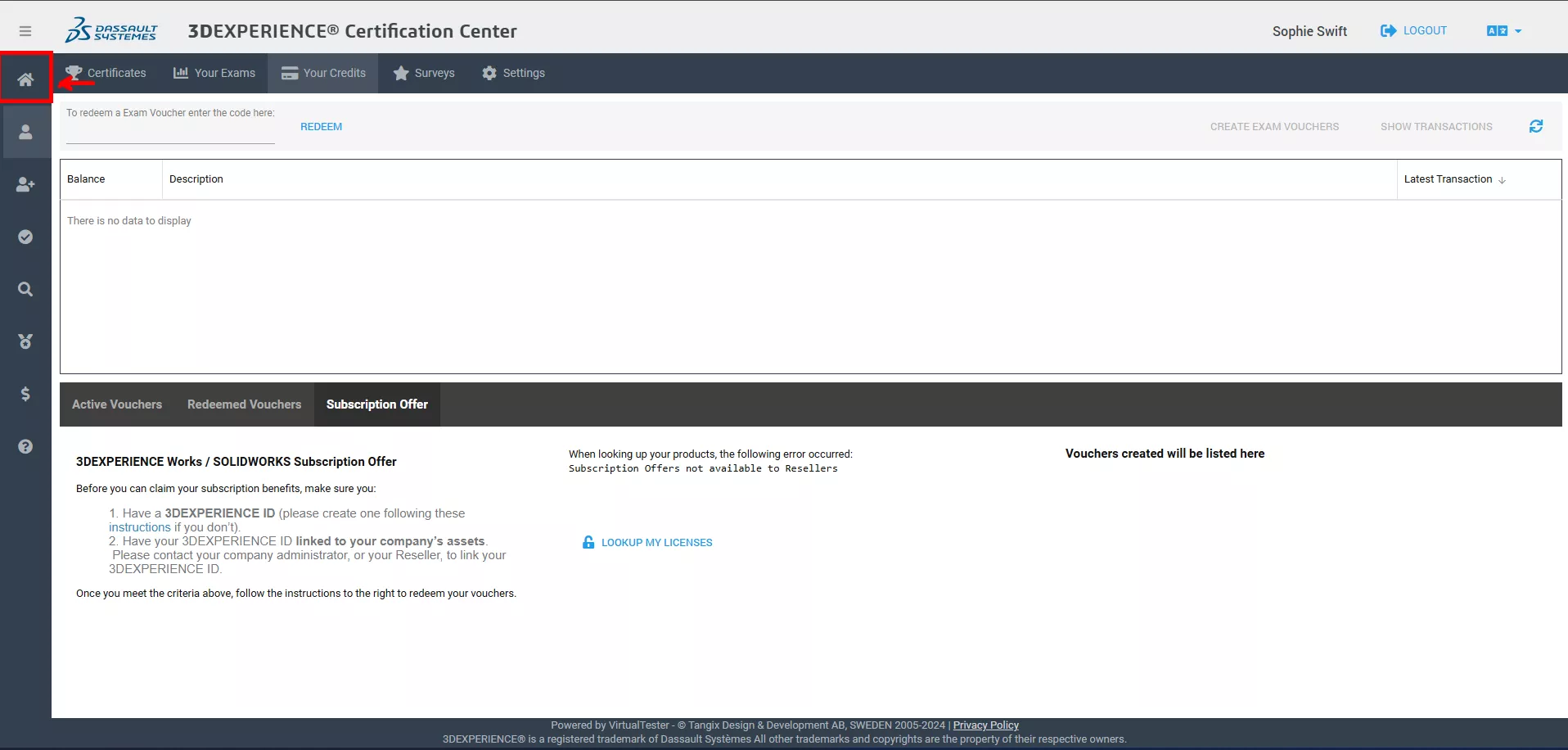
Task: Open the language selector dropdown
Action: point(1503,31)
